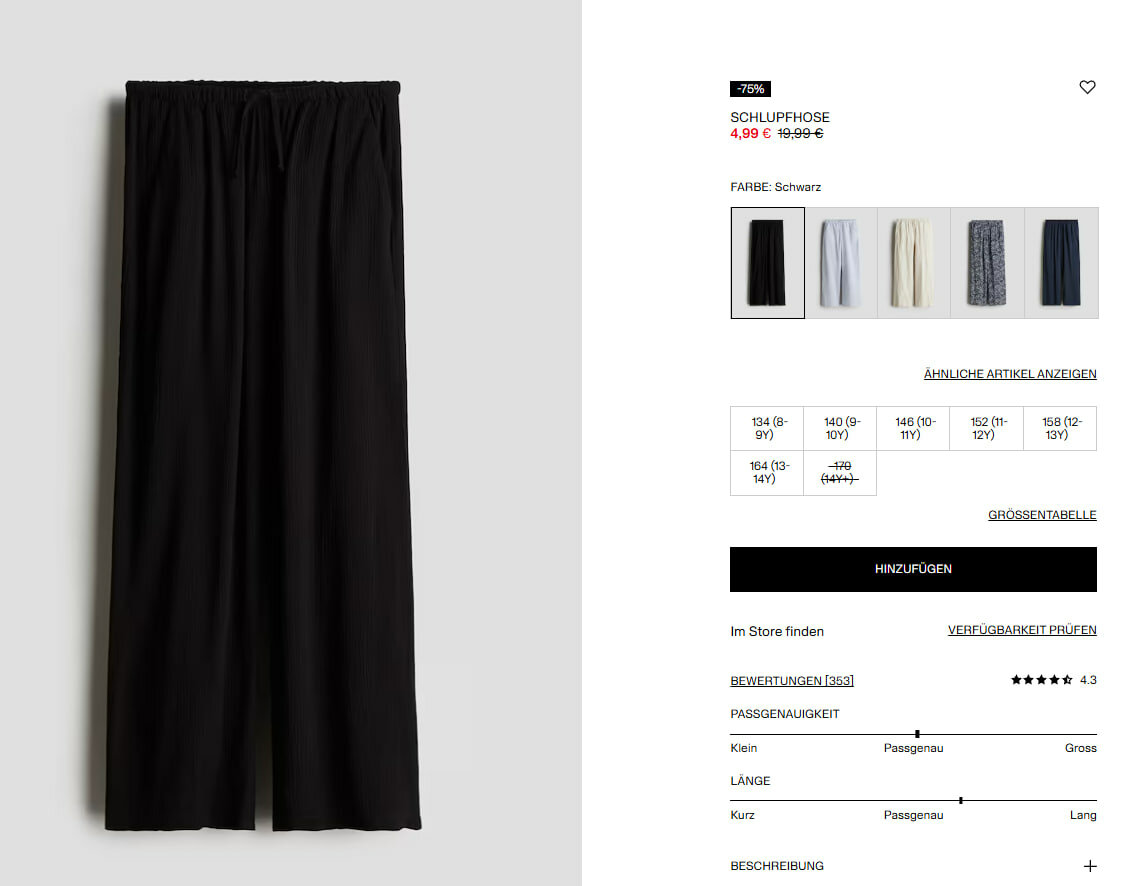
Task: Choose the light blue trousers color variant
Action: pyautogui.click(x=840, y=263)
